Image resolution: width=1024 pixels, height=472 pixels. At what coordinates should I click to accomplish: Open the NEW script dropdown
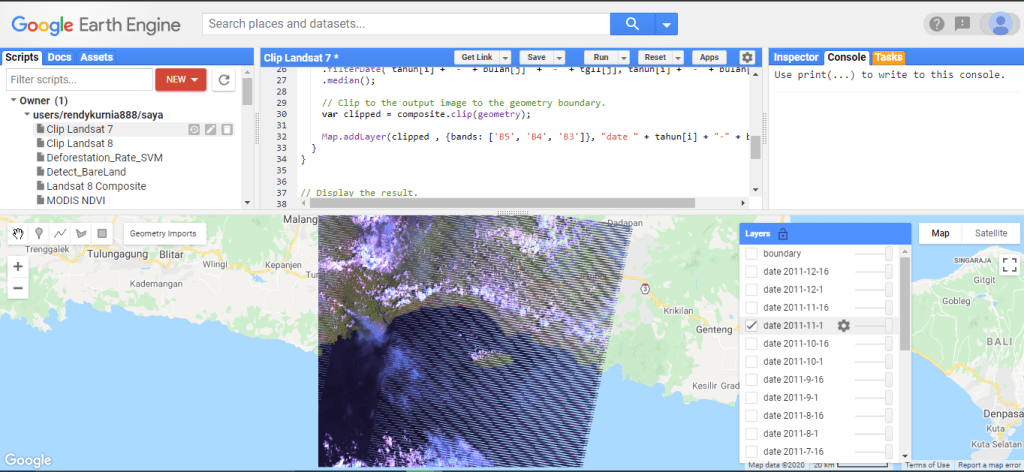click(x=181, y=79)
